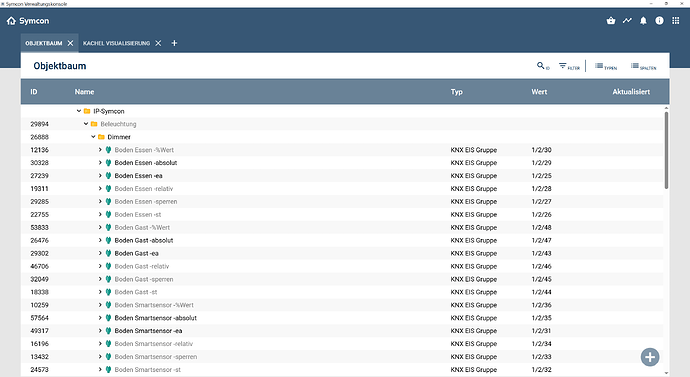Click ID 57564 cell
This screenshot has width=690, height=377.
point(40,318)
